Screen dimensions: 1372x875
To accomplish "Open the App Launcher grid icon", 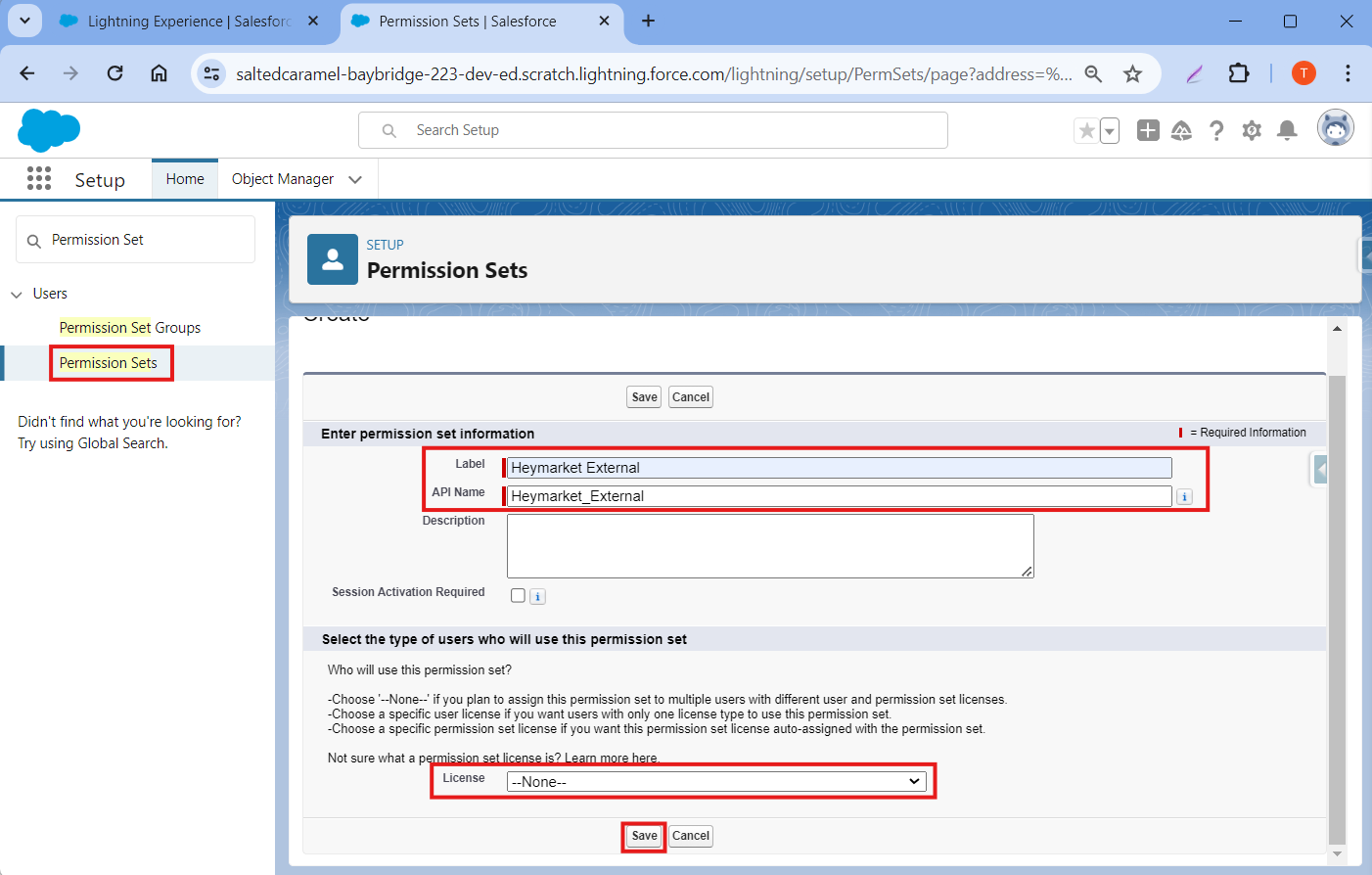I will (39, 178).
